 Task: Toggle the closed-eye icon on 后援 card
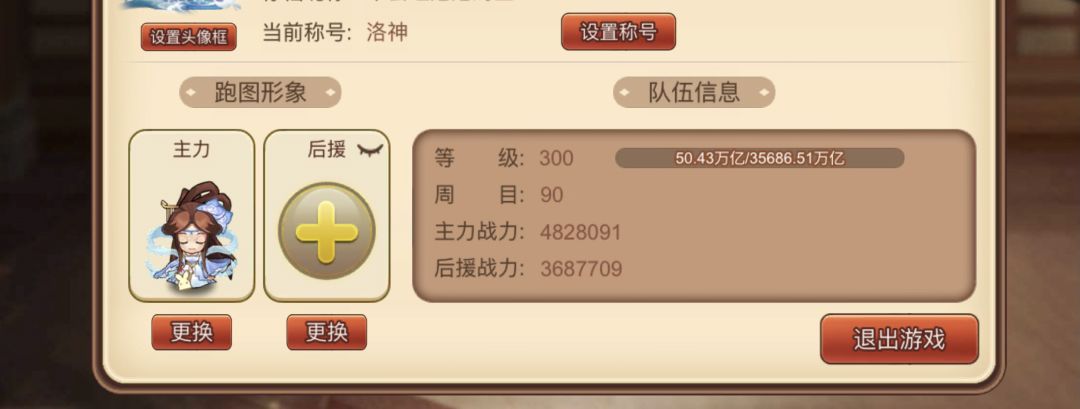point(371,150)
